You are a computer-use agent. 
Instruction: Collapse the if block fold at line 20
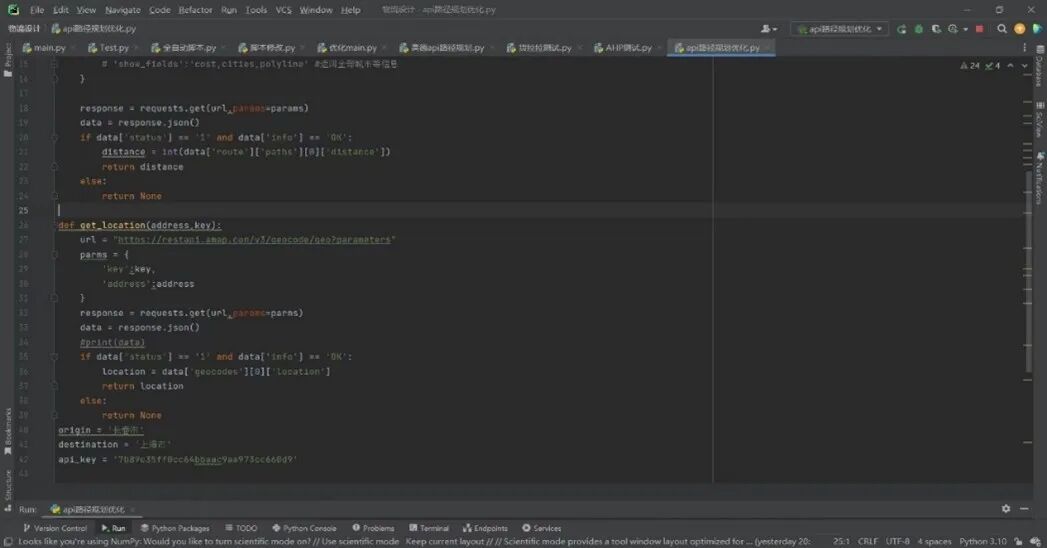[55, 138]
